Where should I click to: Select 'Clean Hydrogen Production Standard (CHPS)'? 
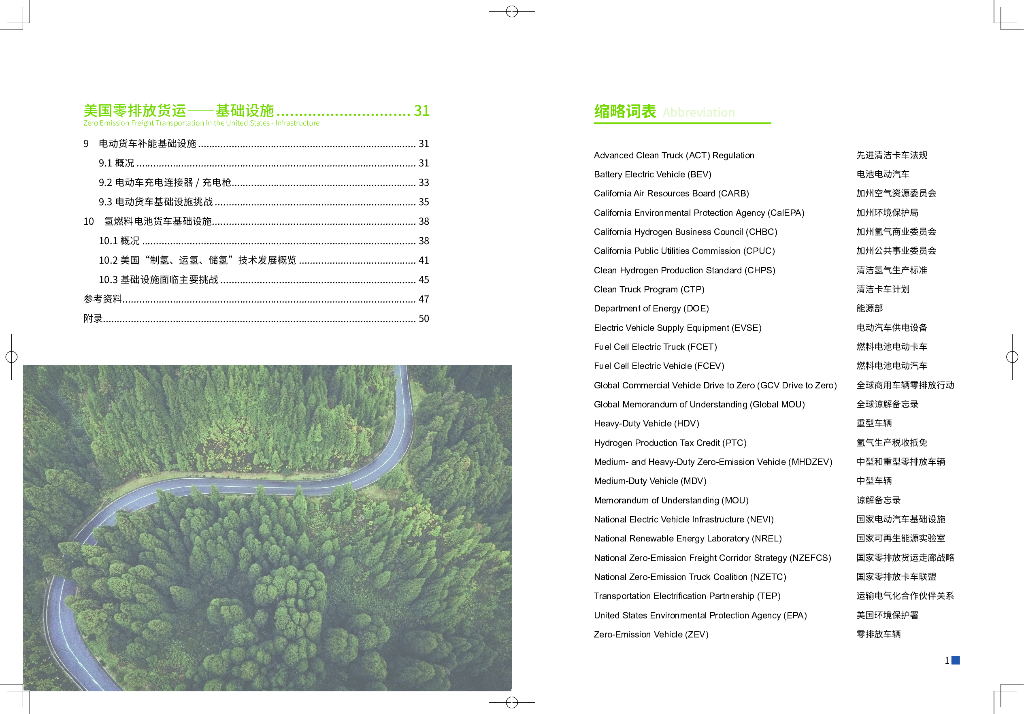click(x=684, y=270)
